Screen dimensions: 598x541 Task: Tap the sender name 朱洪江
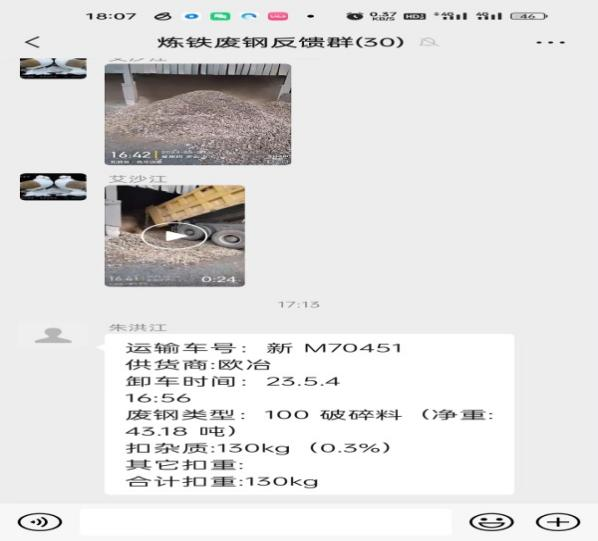pyautogui.click(x=138, y=327)
